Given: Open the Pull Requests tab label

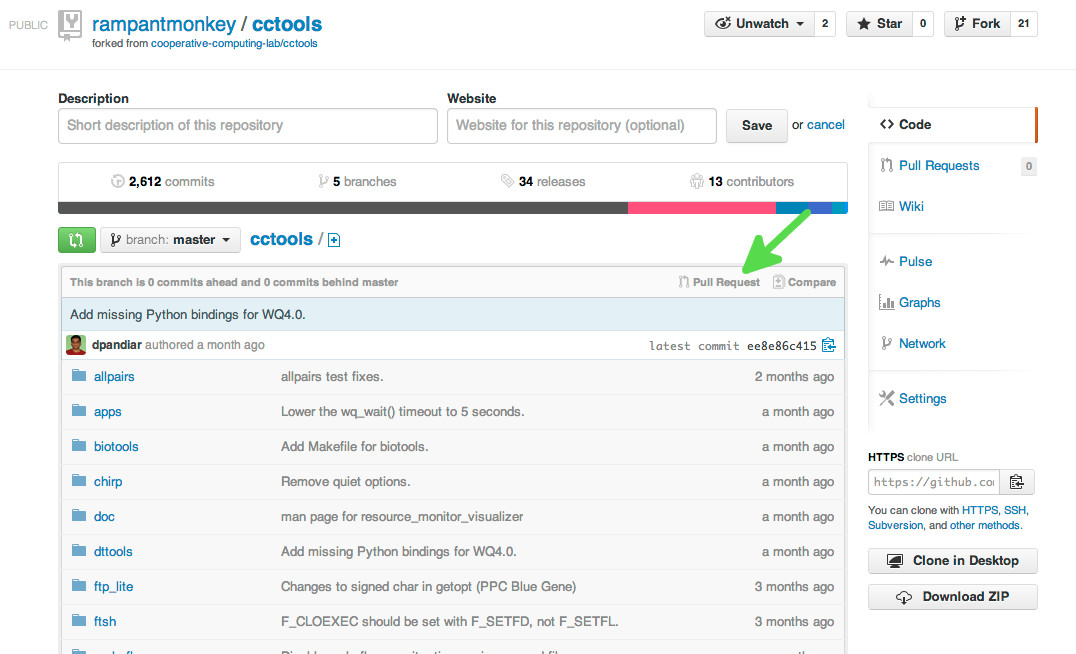Looking at the screenshot, I should 939,165.
